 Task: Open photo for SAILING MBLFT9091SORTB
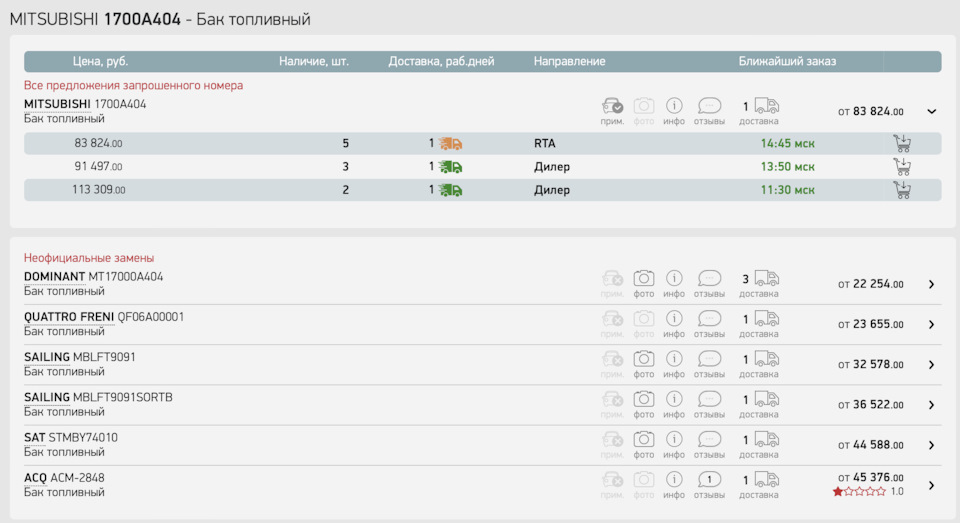pyautogui.click(x=644, y=399)
